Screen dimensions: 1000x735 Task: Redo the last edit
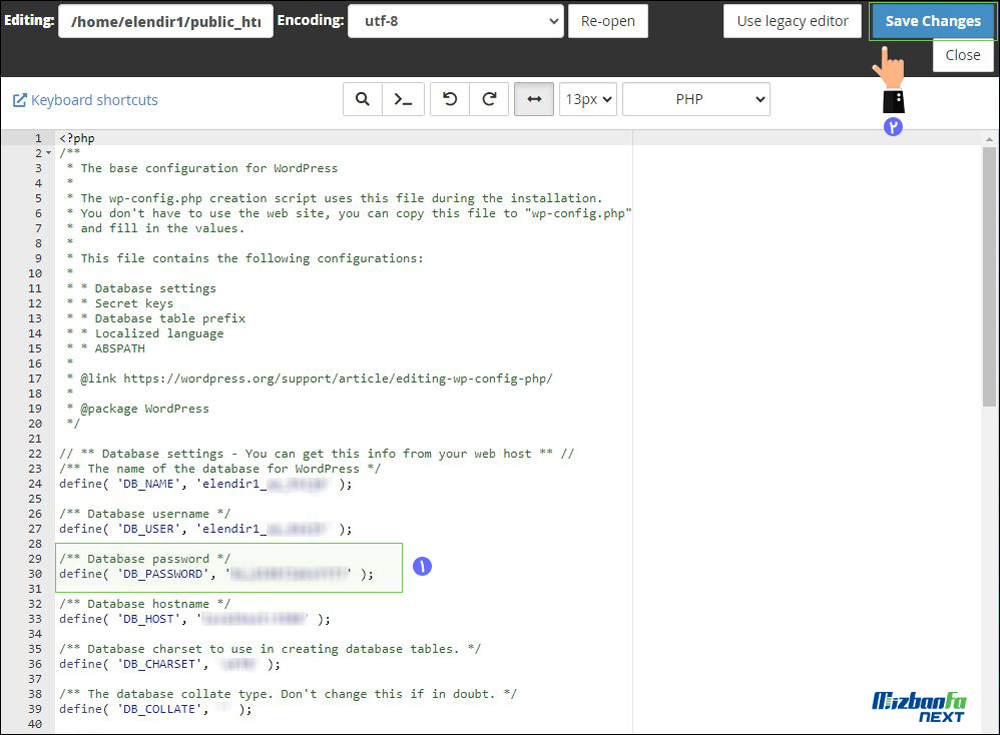pos(489,100)
